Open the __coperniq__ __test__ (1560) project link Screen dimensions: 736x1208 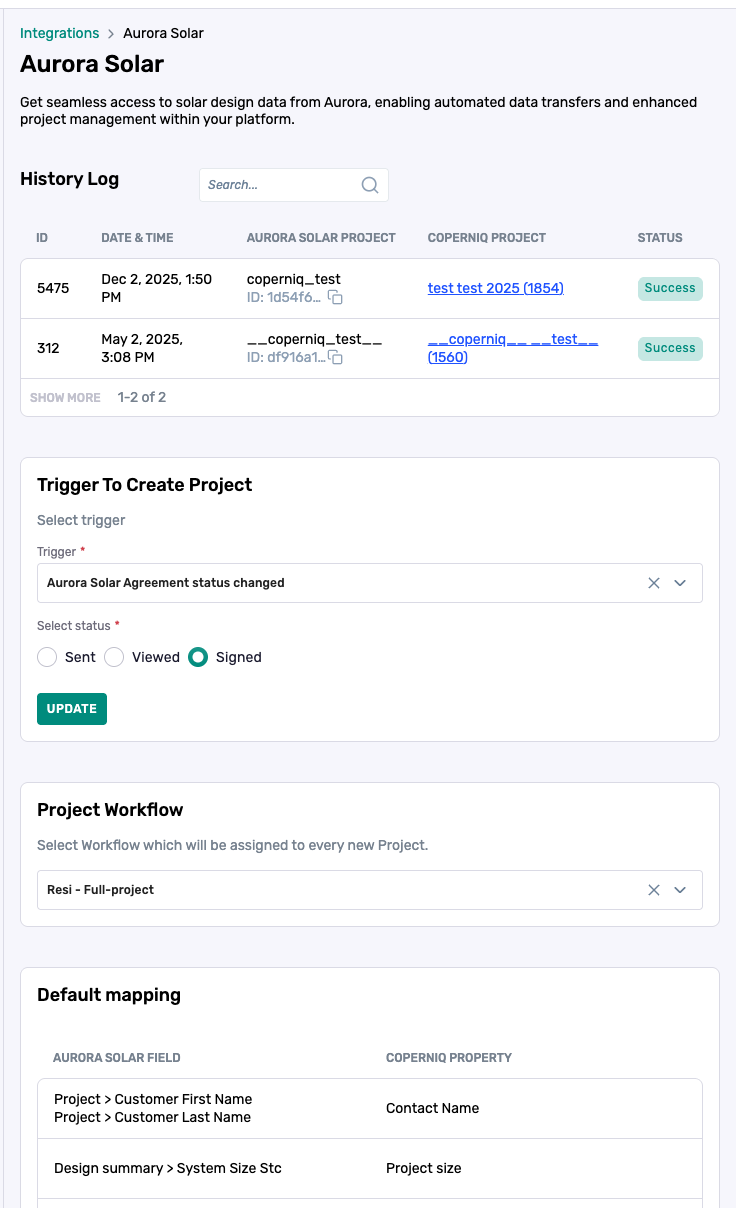(x=513, y=348)
